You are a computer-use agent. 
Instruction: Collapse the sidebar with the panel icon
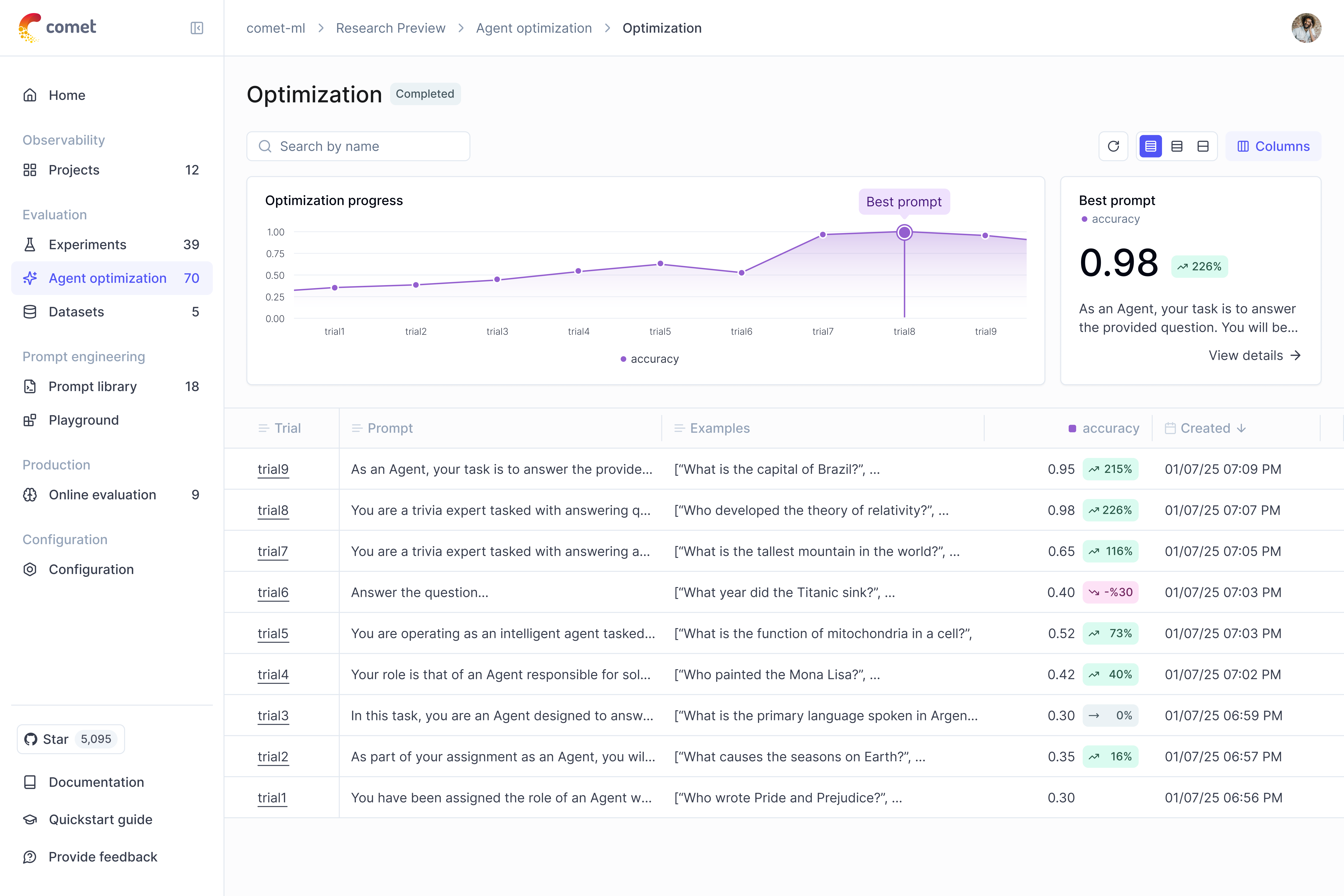pyautogui.click(x=196, y=28)
